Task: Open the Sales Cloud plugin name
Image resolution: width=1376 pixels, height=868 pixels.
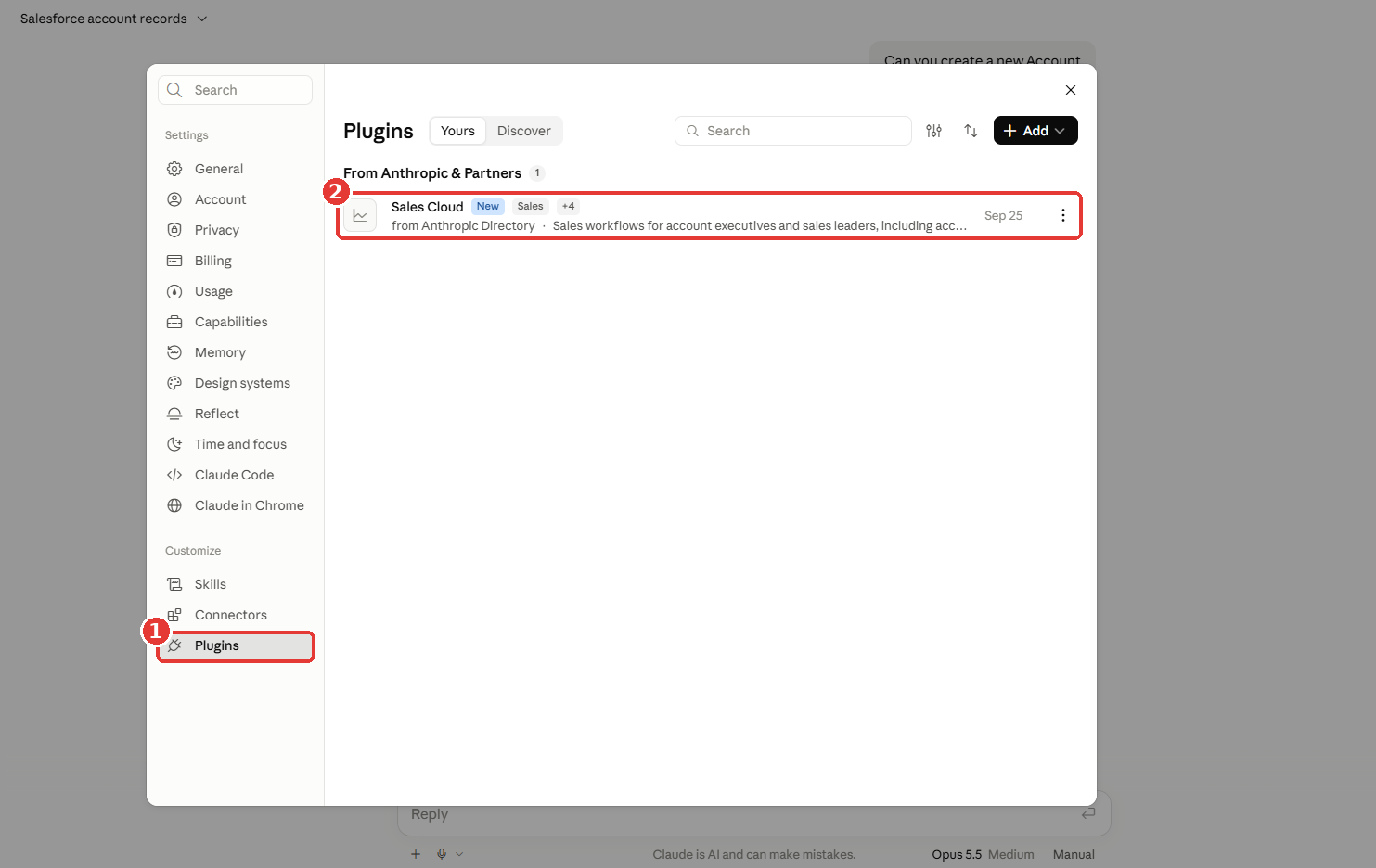Action: [x=427, y=207]
